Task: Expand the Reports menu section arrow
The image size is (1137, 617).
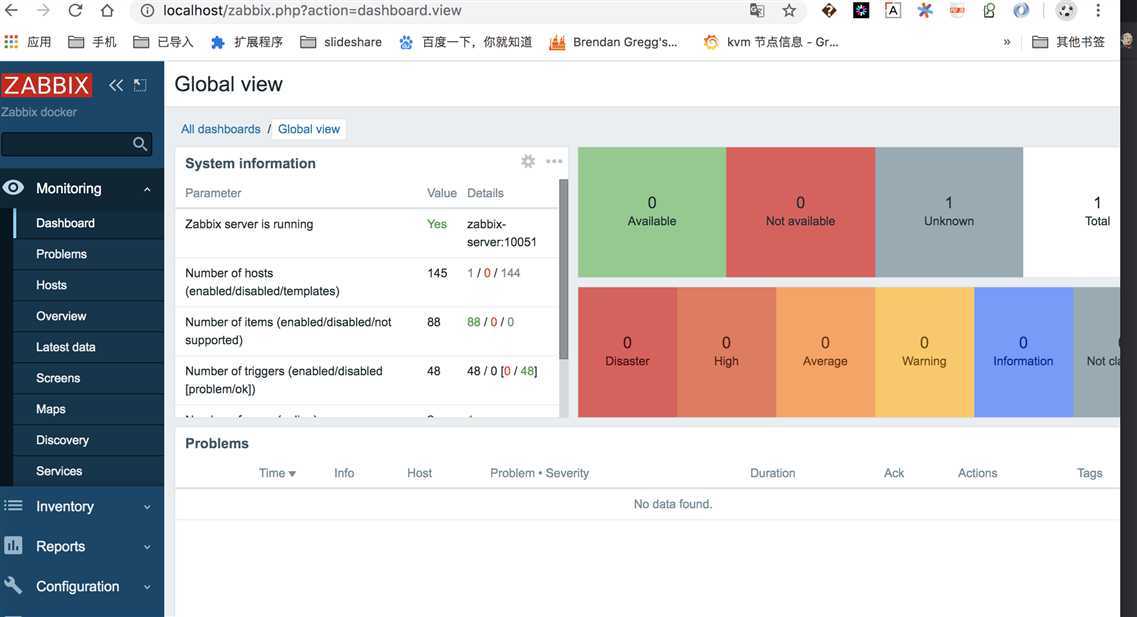Action: pos(147,547)
